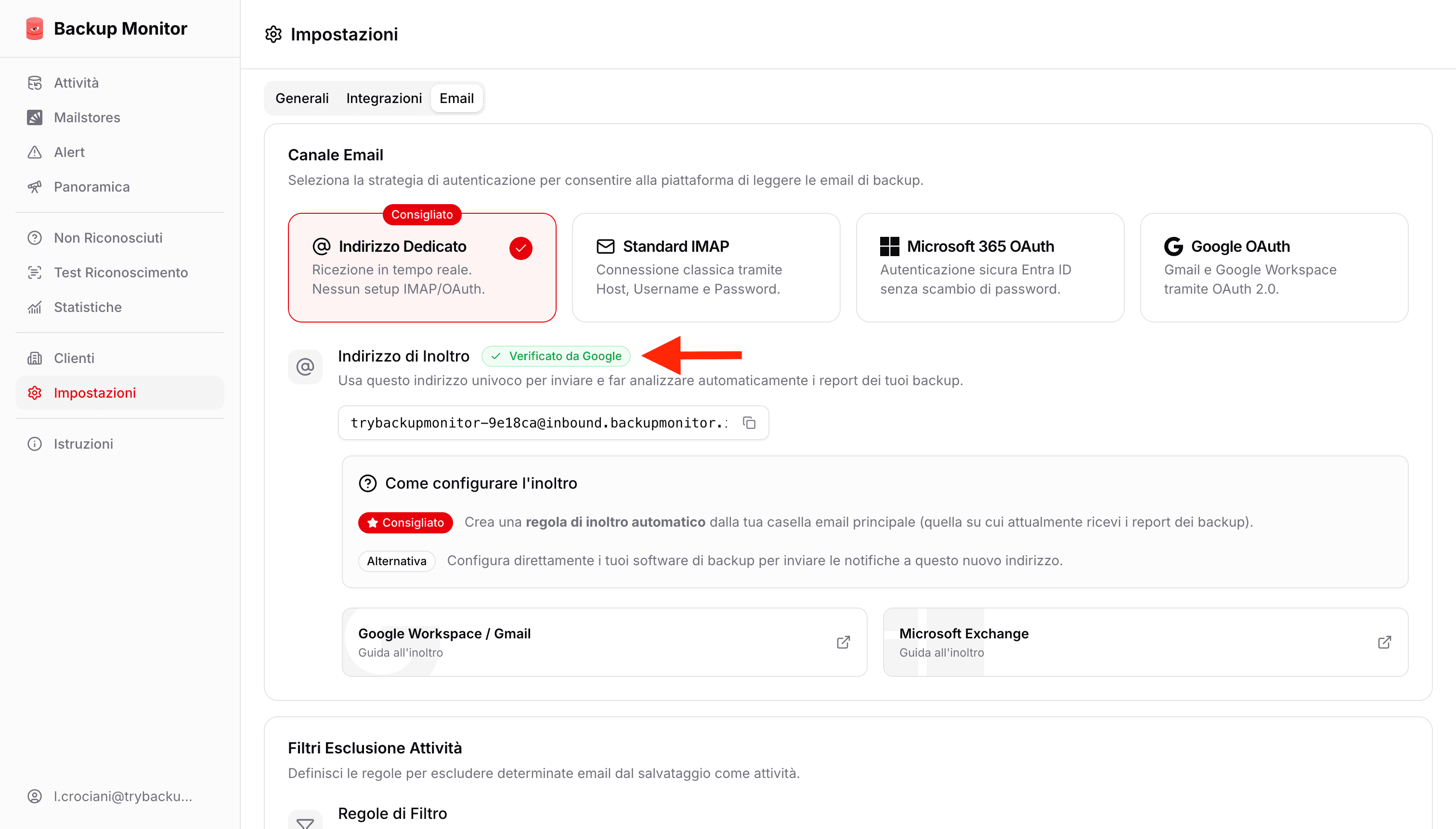Open the Integrazioni tab
Image resolution: width=1456 pixels, height=829 pixels.
(x=383, y=98)
